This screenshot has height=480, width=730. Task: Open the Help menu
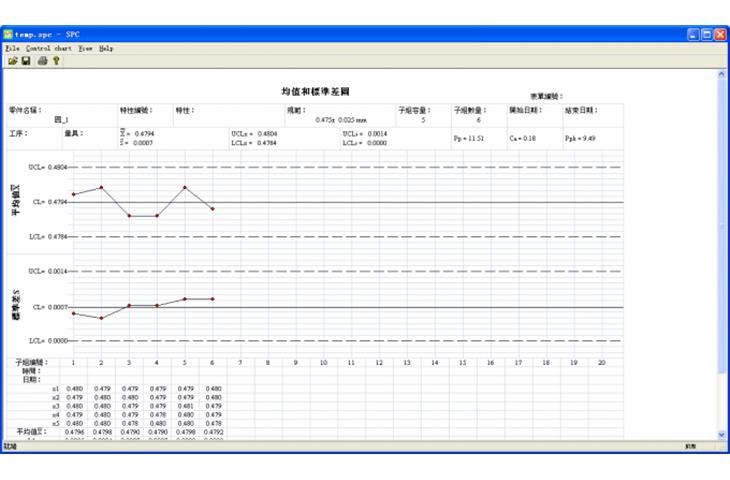106,48
